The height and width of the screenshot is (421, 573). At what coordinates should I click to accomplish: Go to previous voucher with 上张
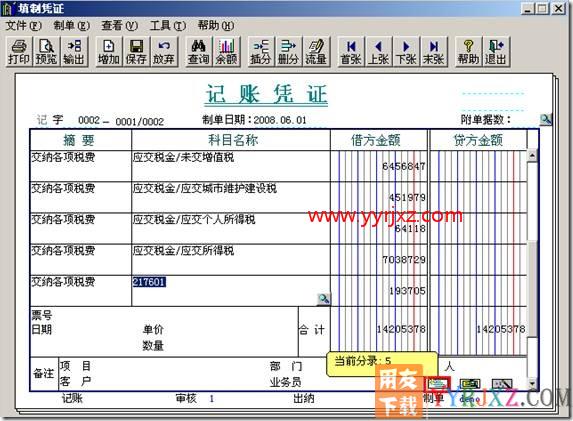[379, 52]
